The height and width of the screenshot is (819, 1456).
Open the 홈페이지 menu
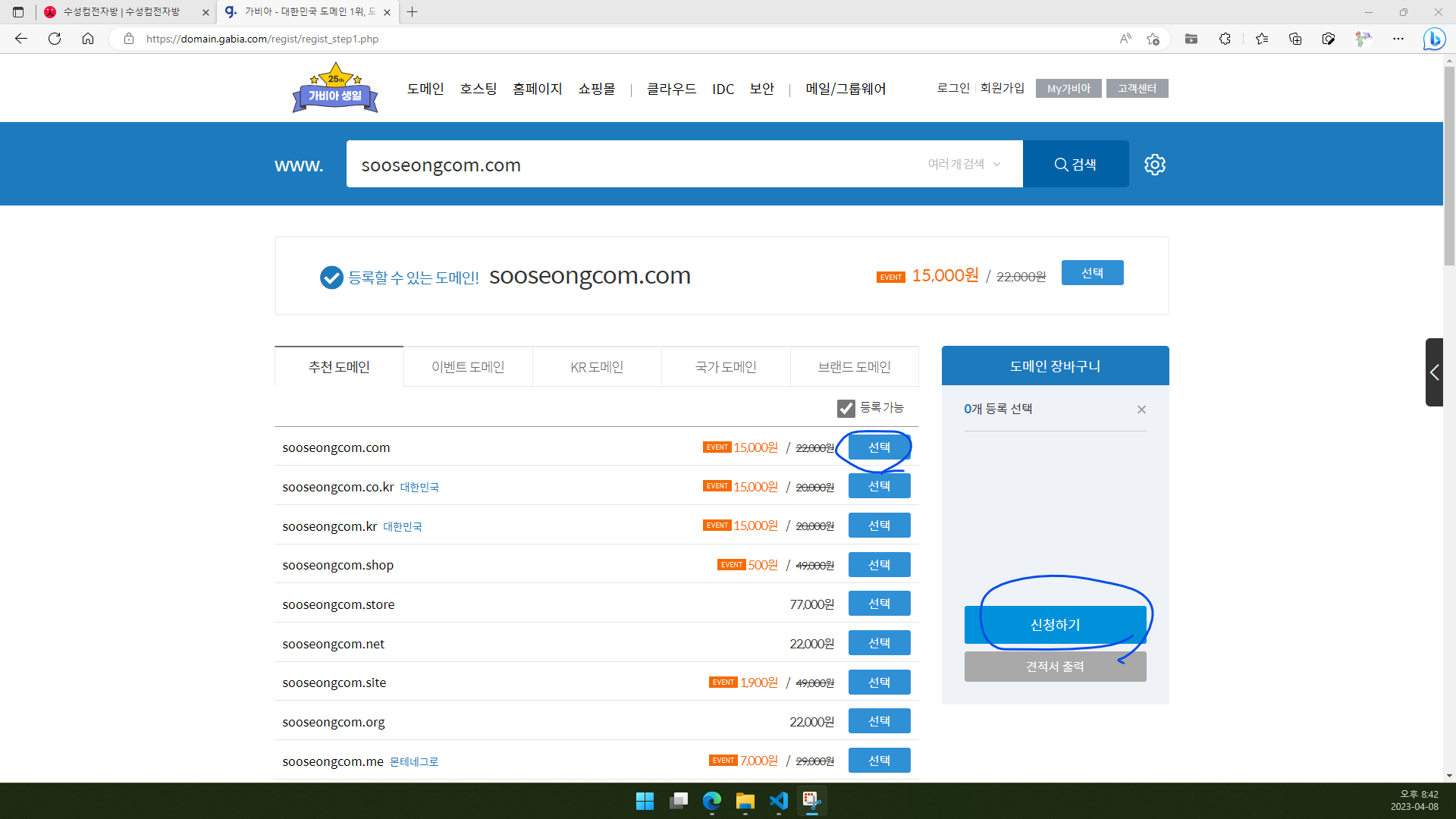coord(538,89)
